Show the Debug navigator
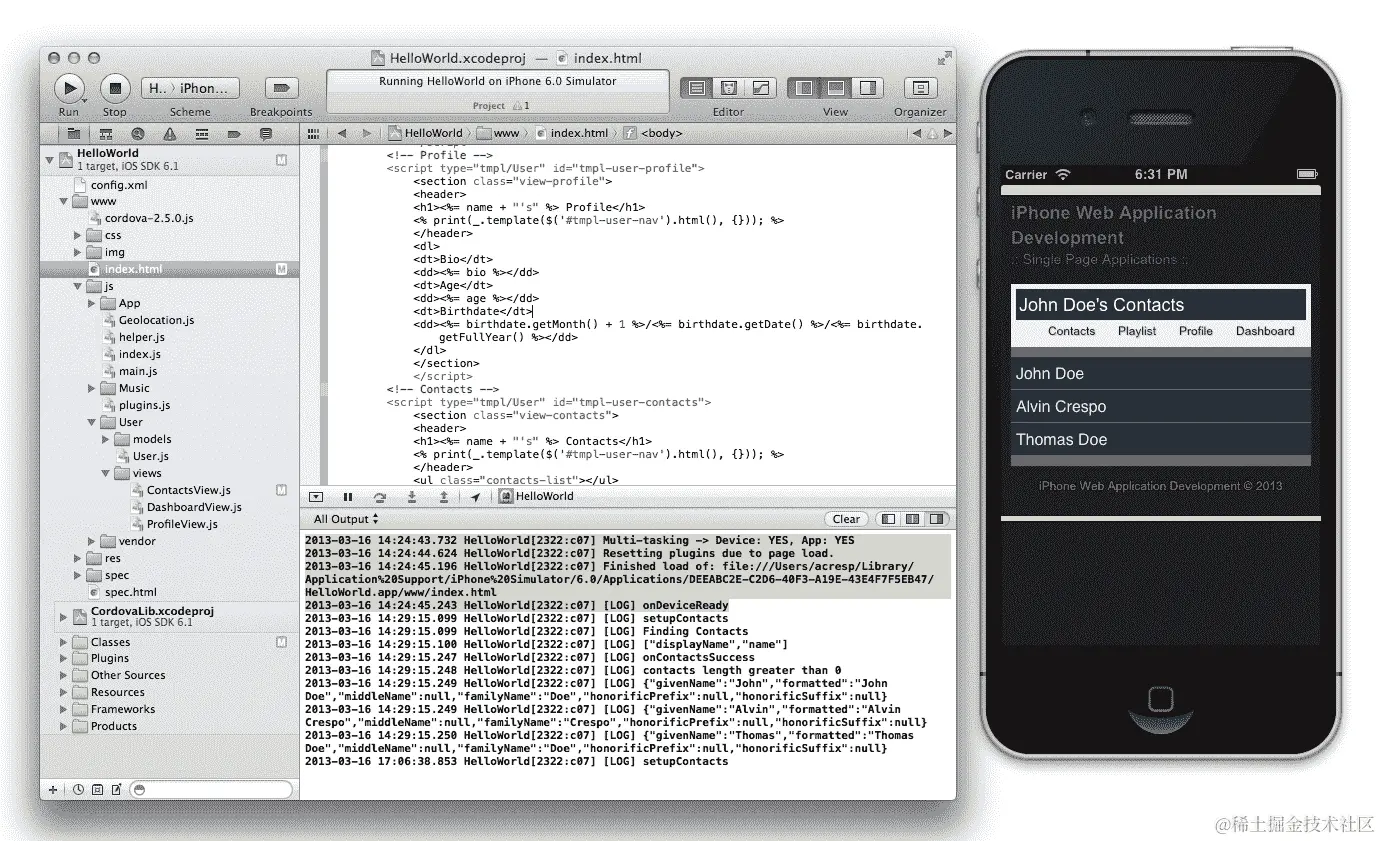Screen dimensions: 1381x841 point(201,133)
